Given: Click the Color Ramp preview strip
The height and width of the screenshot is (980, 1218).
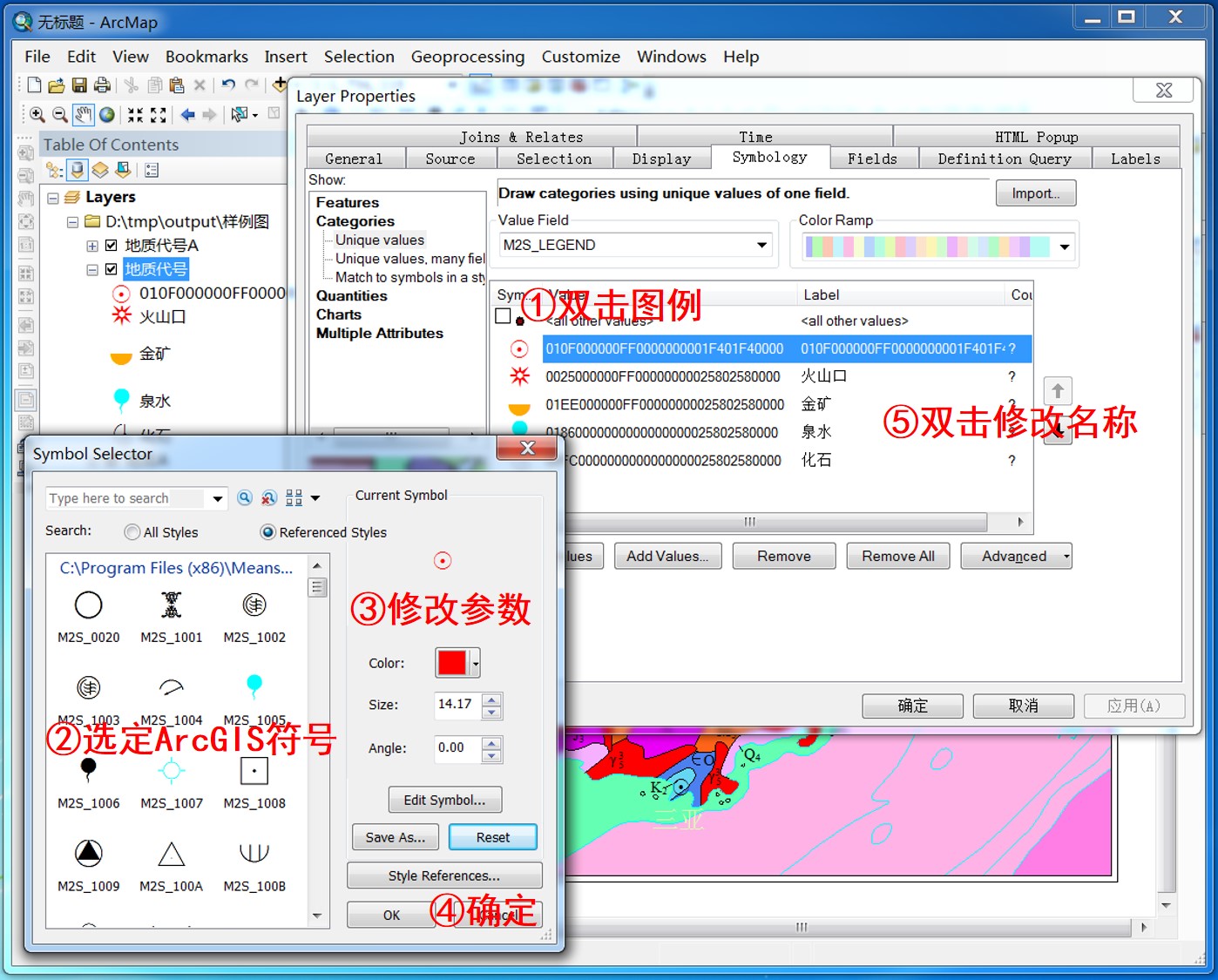Looking at the screenshot, I should coord(928,247).
